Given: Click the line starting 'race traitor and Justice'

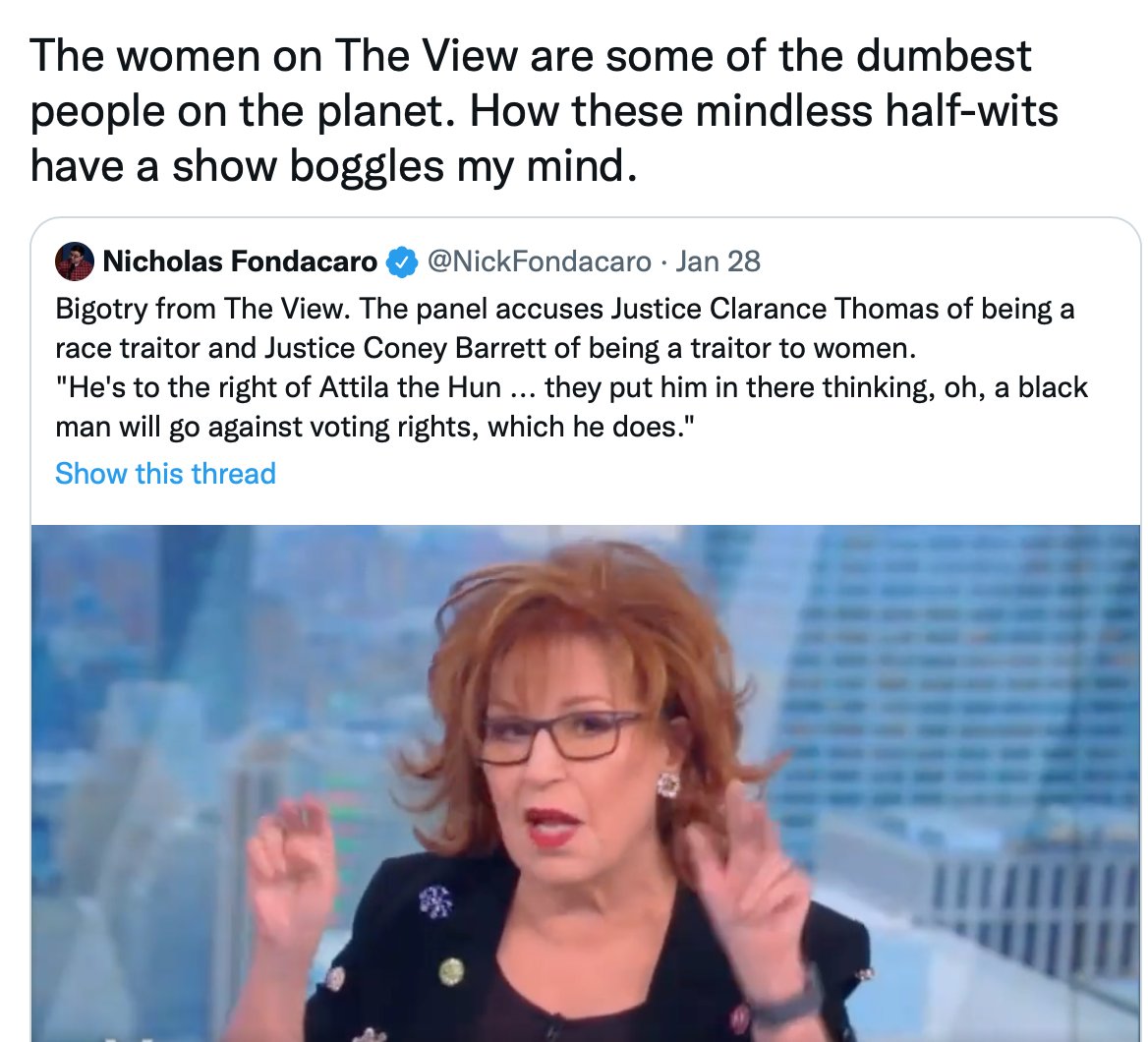Looking at the screenshot, I should (x=486, y=348).
